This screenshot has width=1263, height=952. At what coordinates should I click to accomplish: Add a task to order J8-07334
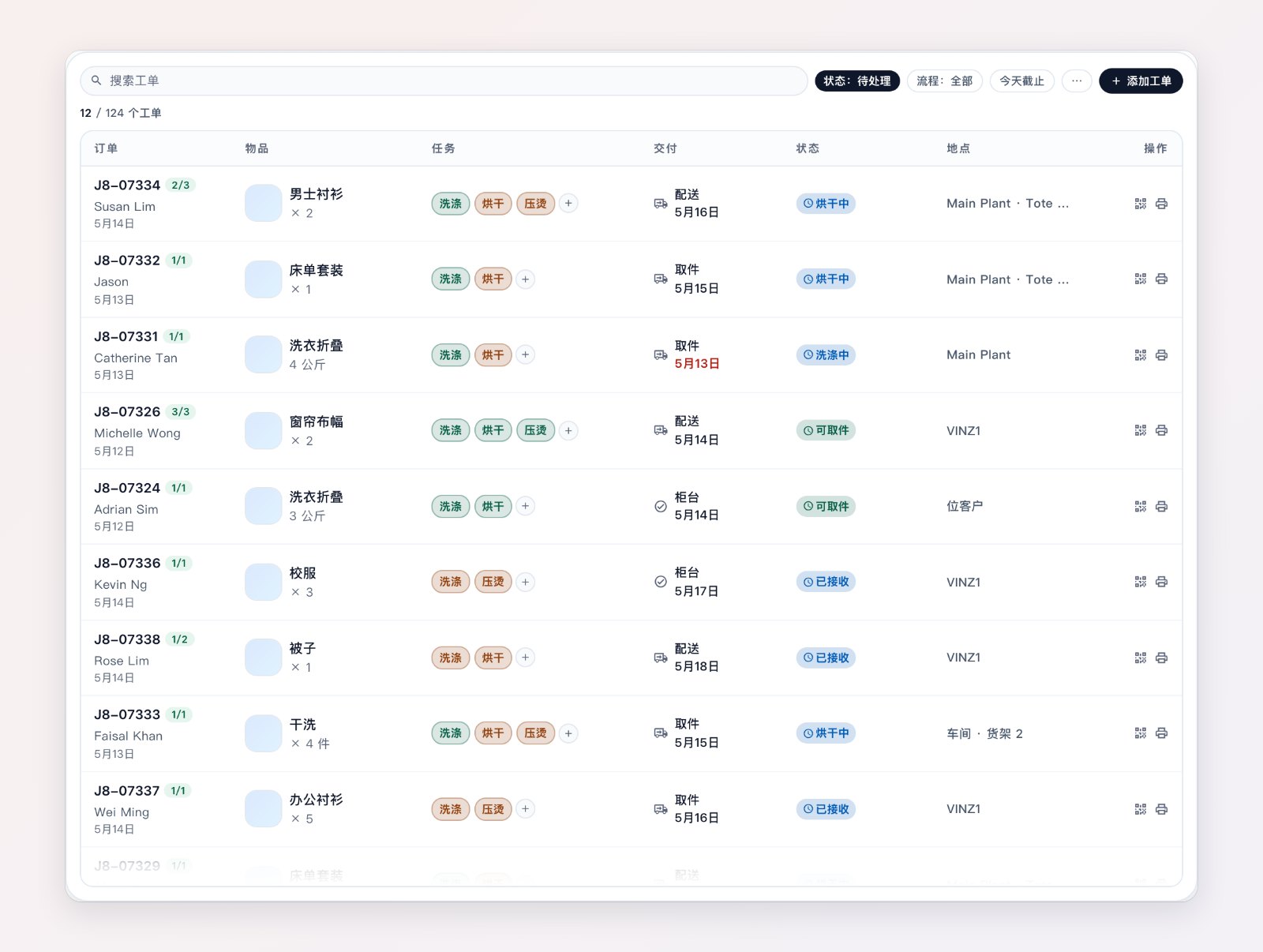[x=568, y=204]
